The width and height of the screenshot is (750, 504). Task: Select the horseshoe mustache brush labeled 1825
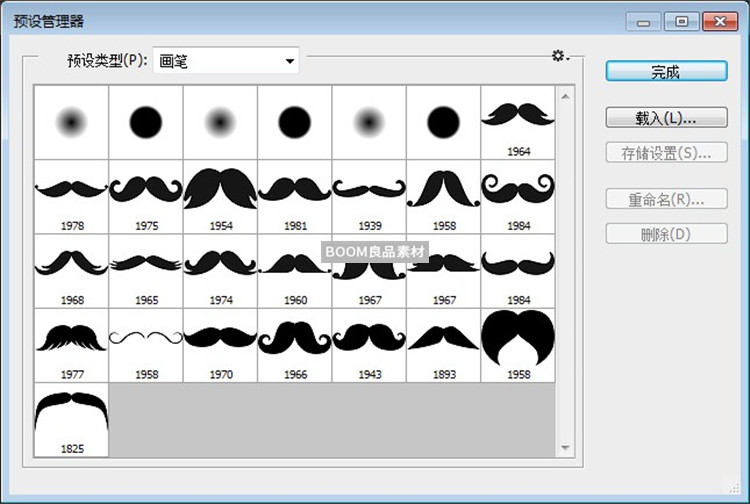point(71,420)
